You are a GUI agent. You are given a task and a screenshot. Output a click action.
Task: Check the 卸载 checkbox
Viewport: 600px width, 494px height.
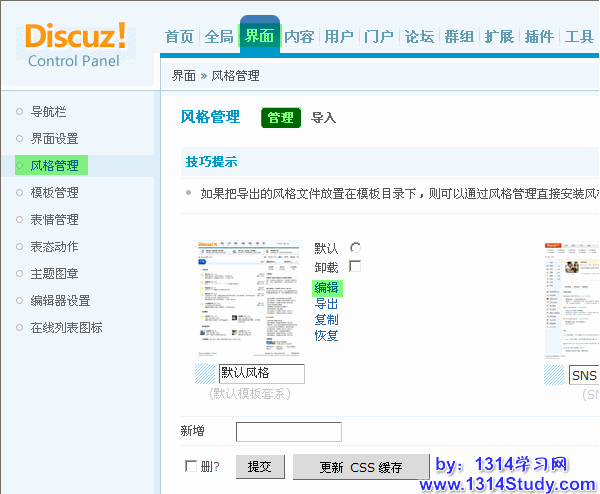tap(355, 267)
